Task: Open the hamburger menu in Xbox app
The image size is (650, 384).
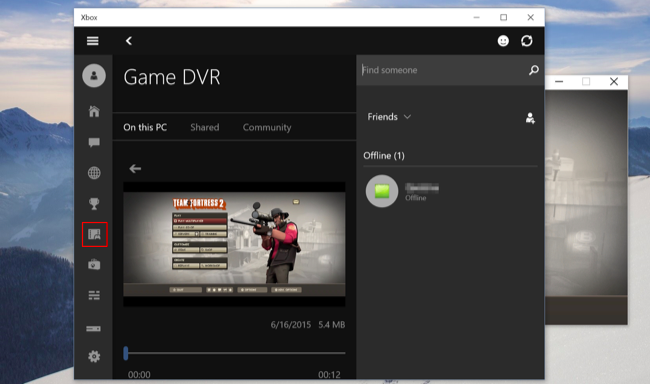Action: coord(92,41)
